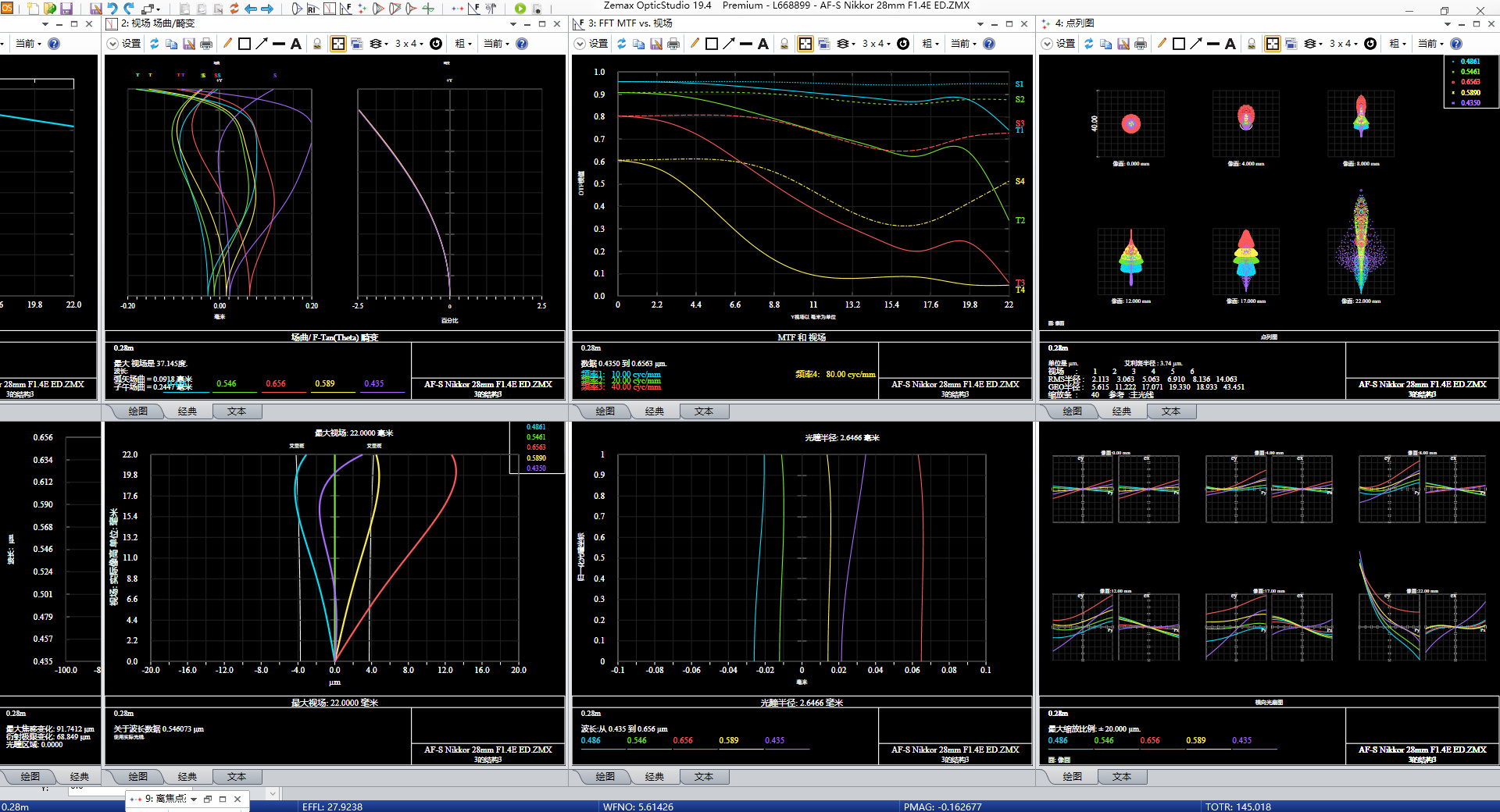The image size is (1500, 812).
Task: Open Spot Diagram from the main toolbar icon
Action: coord(362,9)
